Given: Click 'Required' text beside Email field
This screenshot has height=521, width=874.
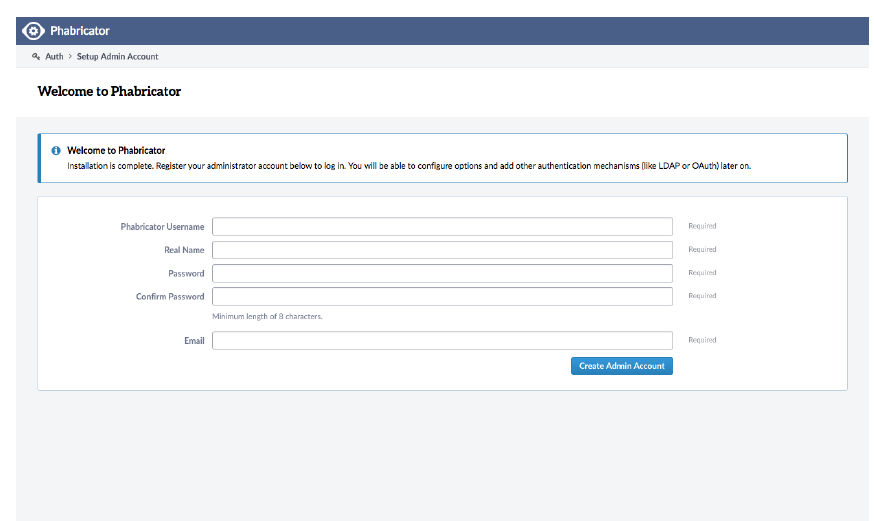Looking at the screenshot, I should coord(702,340).
